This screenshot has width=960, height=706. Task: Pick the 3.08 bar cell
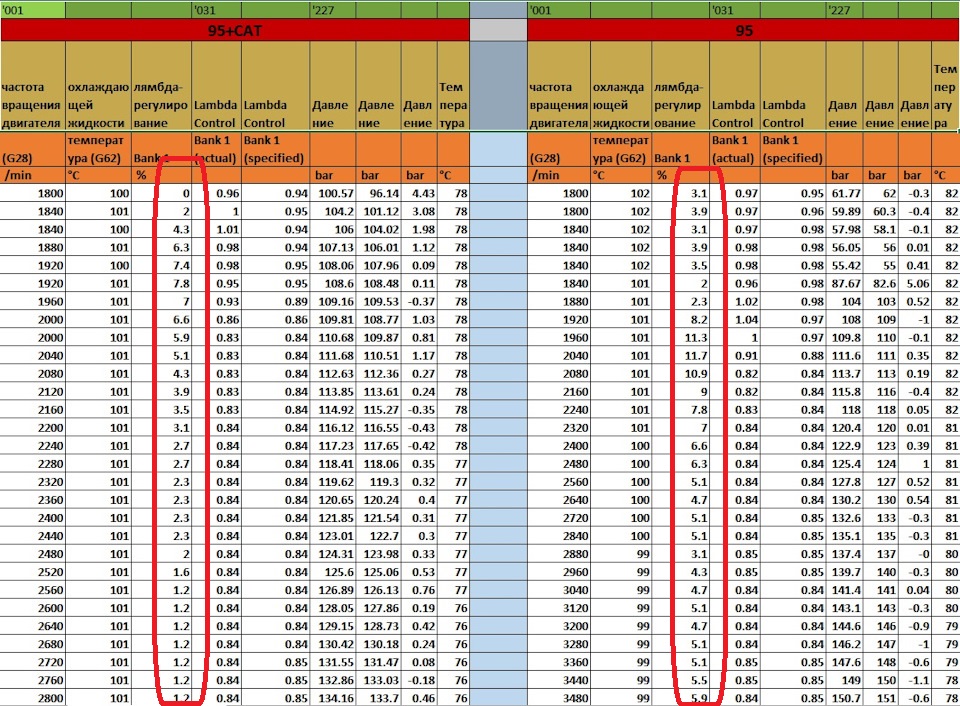[x=419, y=211]
